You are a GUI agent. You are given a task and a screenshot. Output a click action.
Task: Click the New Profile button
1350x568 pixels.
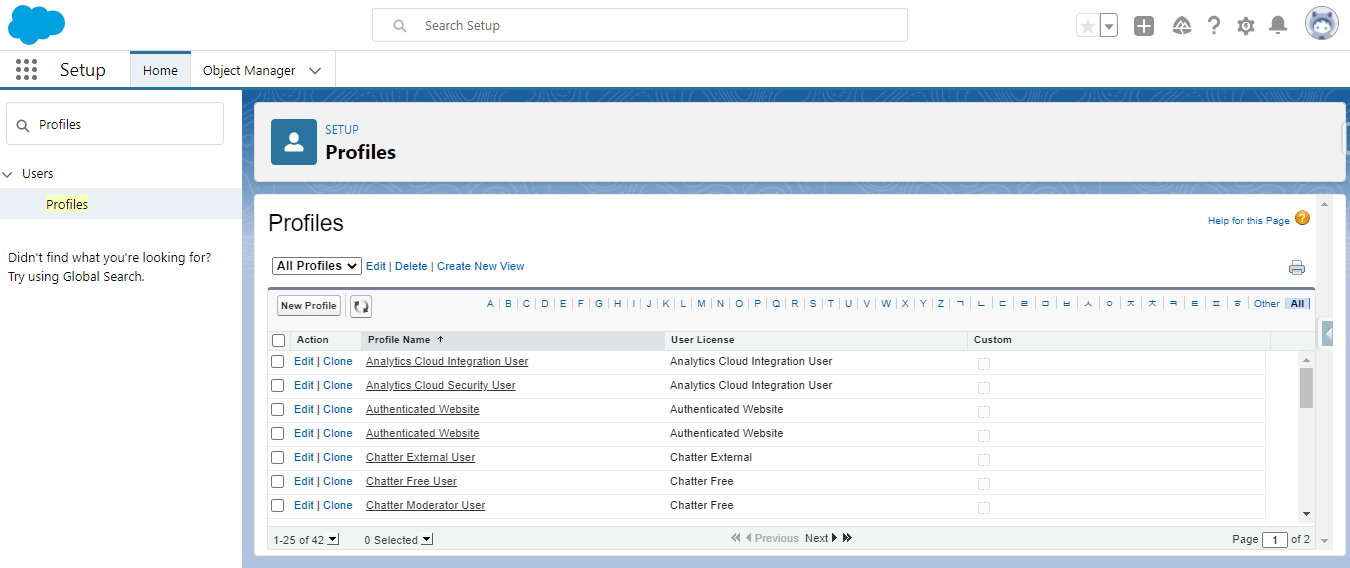(308, 306)
